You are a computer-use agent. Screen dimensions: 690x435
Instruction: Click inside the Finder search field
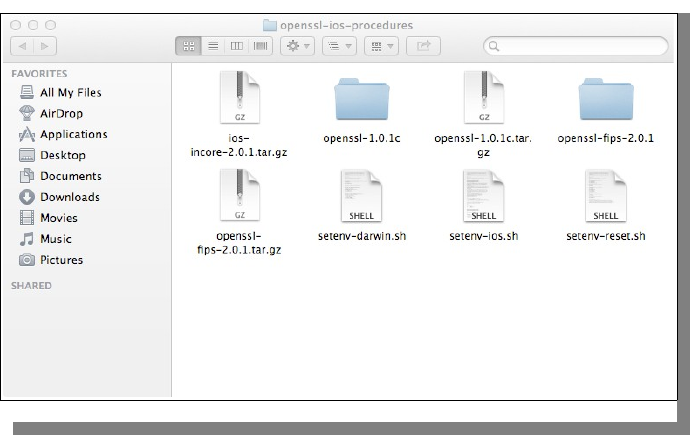(576, 46)
